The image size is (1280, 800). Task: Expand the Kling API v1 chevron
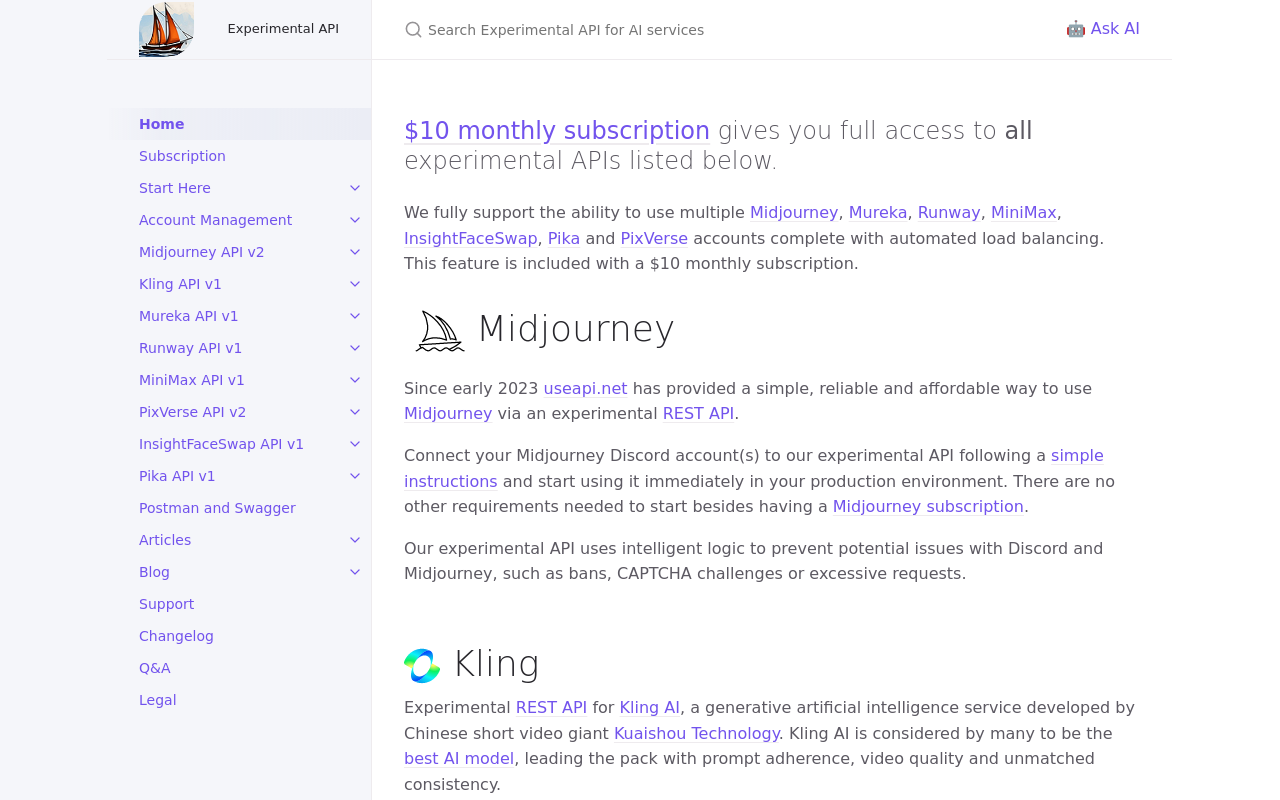click(355, 284)
